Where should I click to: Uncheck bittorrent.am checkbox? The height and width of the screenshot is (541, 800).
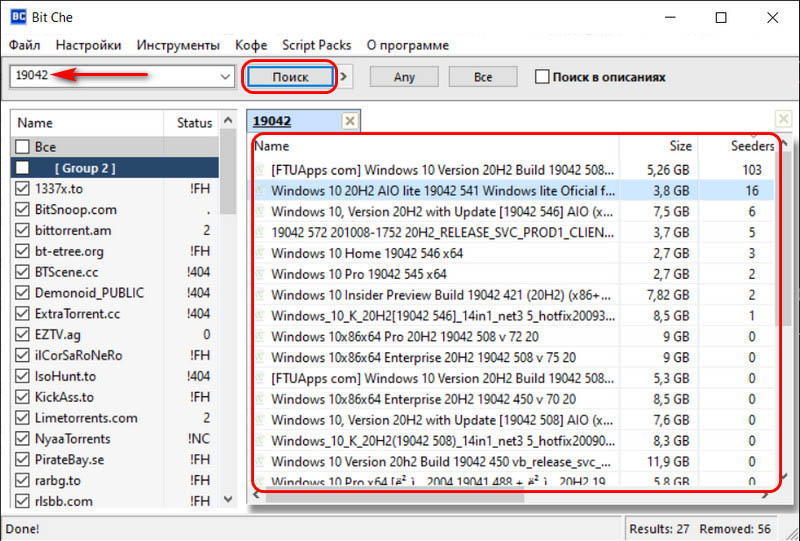click(22, 230)
